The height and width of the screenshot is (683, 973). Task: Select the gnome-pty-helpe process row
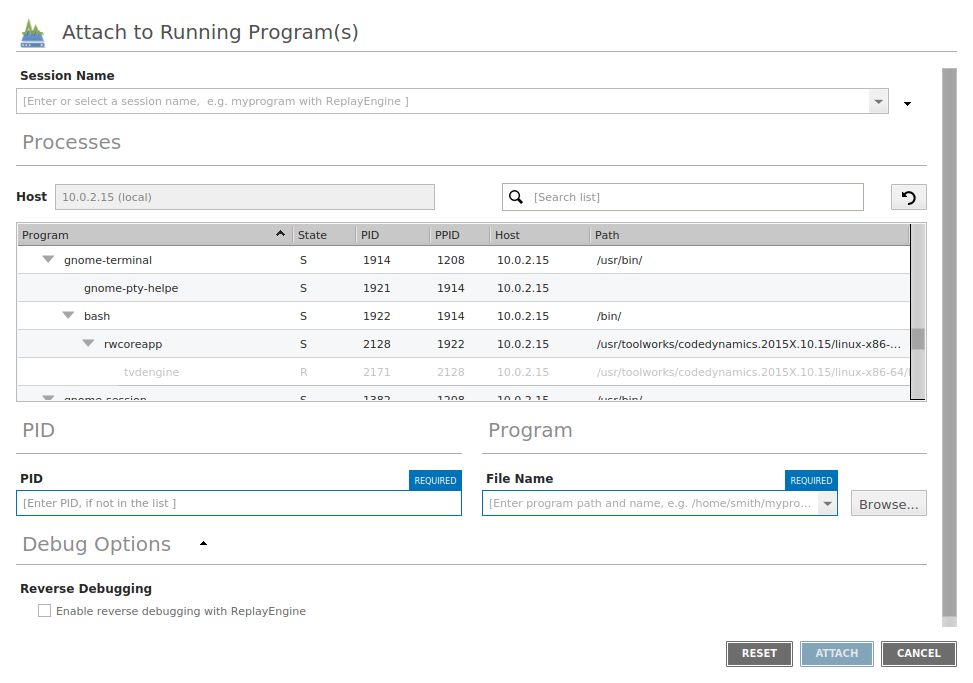(x=131, y=288)
